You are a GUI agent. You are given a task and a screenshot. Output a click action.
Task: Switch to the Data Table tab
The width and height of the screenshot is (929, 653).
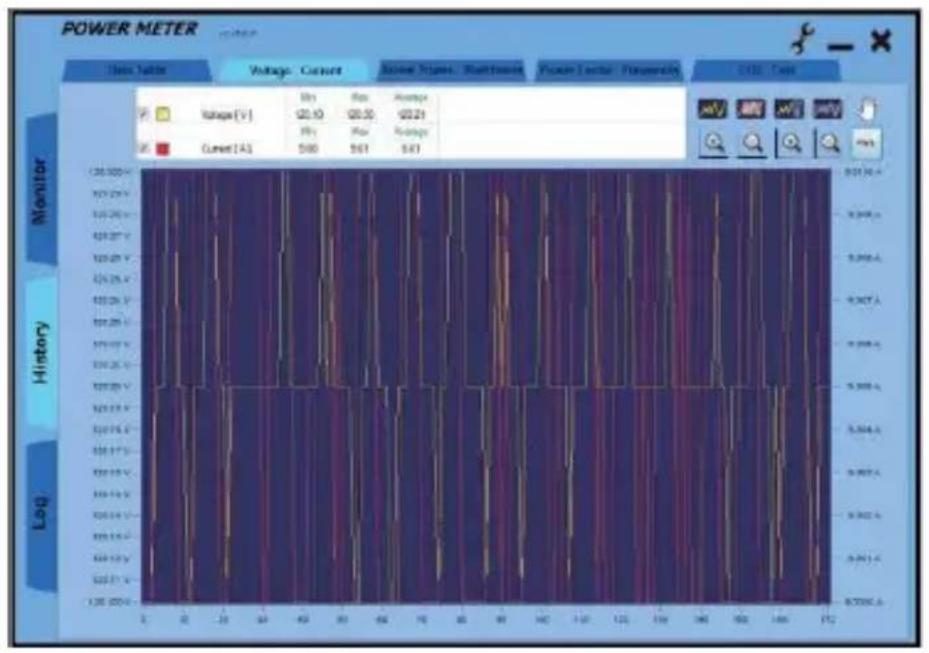tap(137, 71)
